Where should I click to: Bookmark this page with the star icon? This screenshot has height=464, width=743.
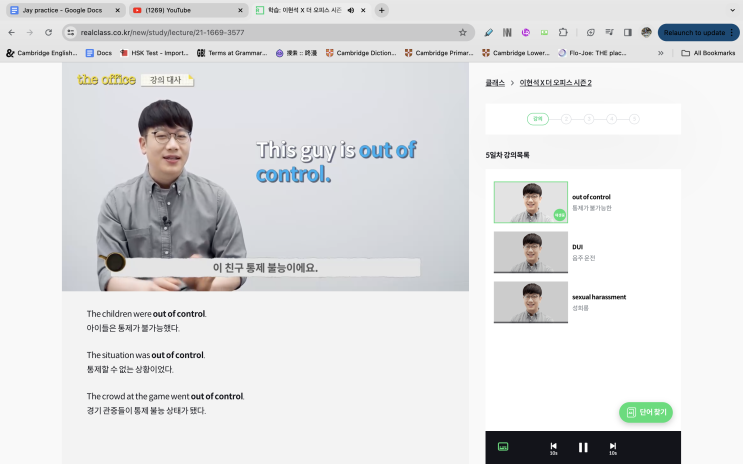click(462, 32)
